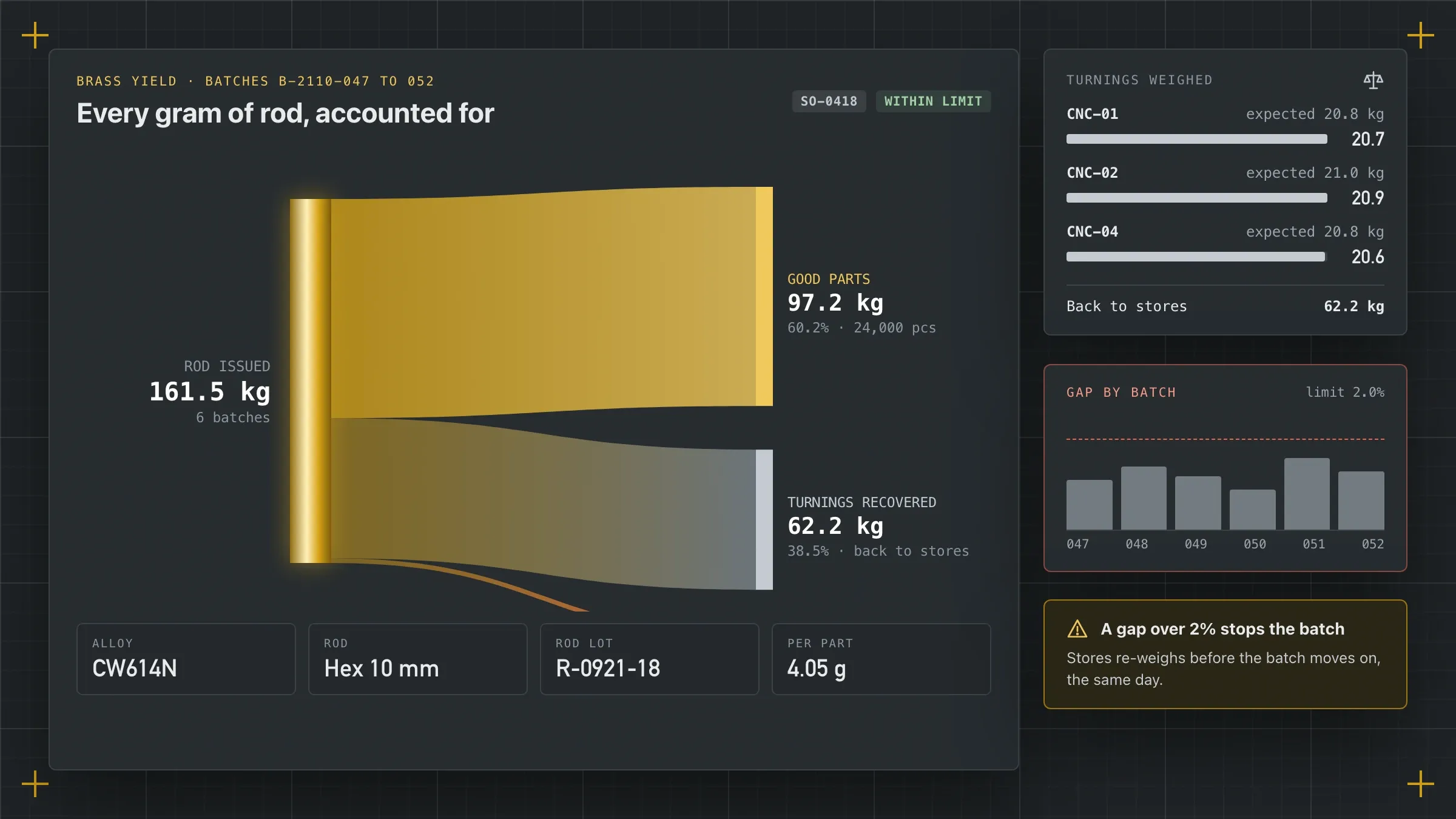The image size is (1456, 819).
Task: Click the 'Back to stores' total row label
Action: (x=1127, y=306)
